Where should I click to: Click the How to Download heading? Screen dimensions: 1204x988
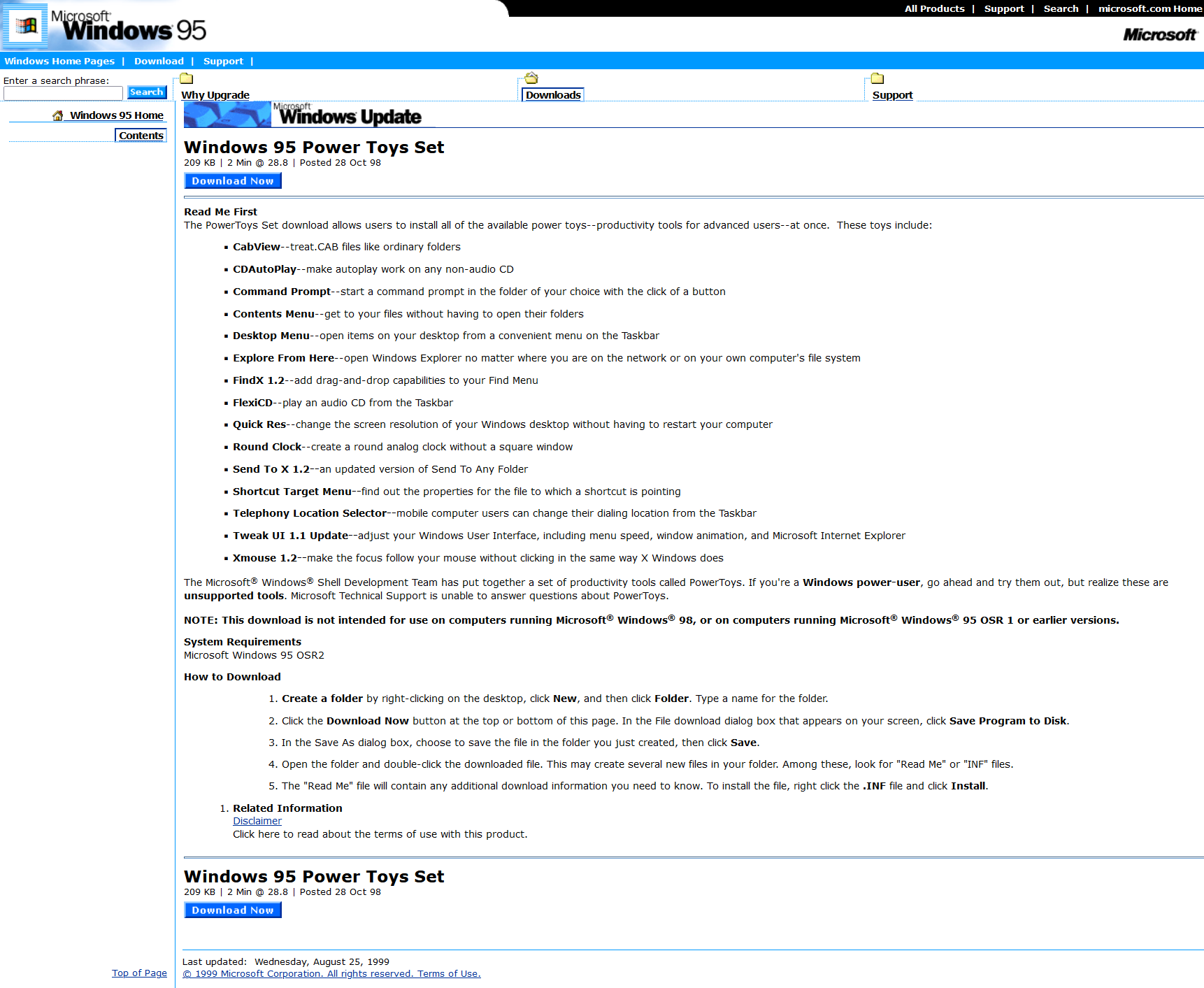[232, 677]
